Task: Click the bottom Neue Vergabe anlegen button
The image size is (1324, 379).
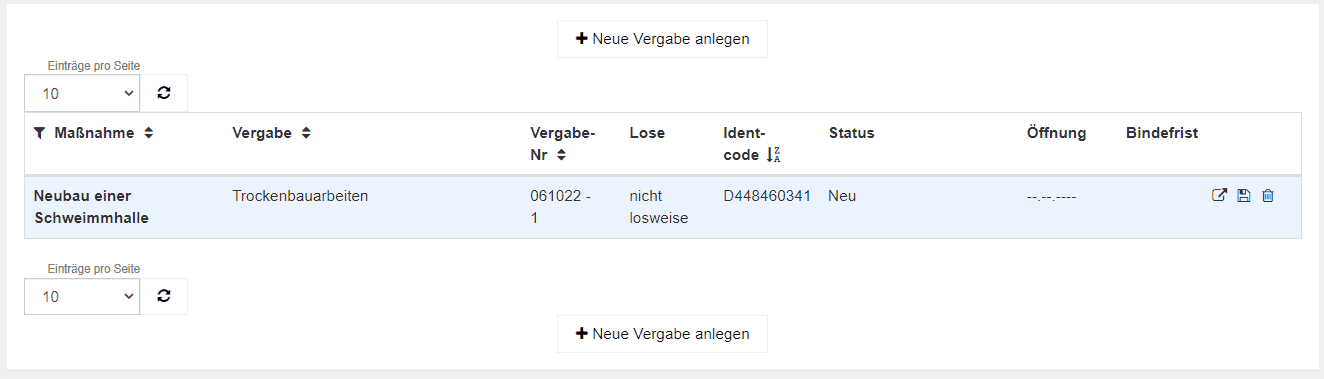Action: point(662,334)
